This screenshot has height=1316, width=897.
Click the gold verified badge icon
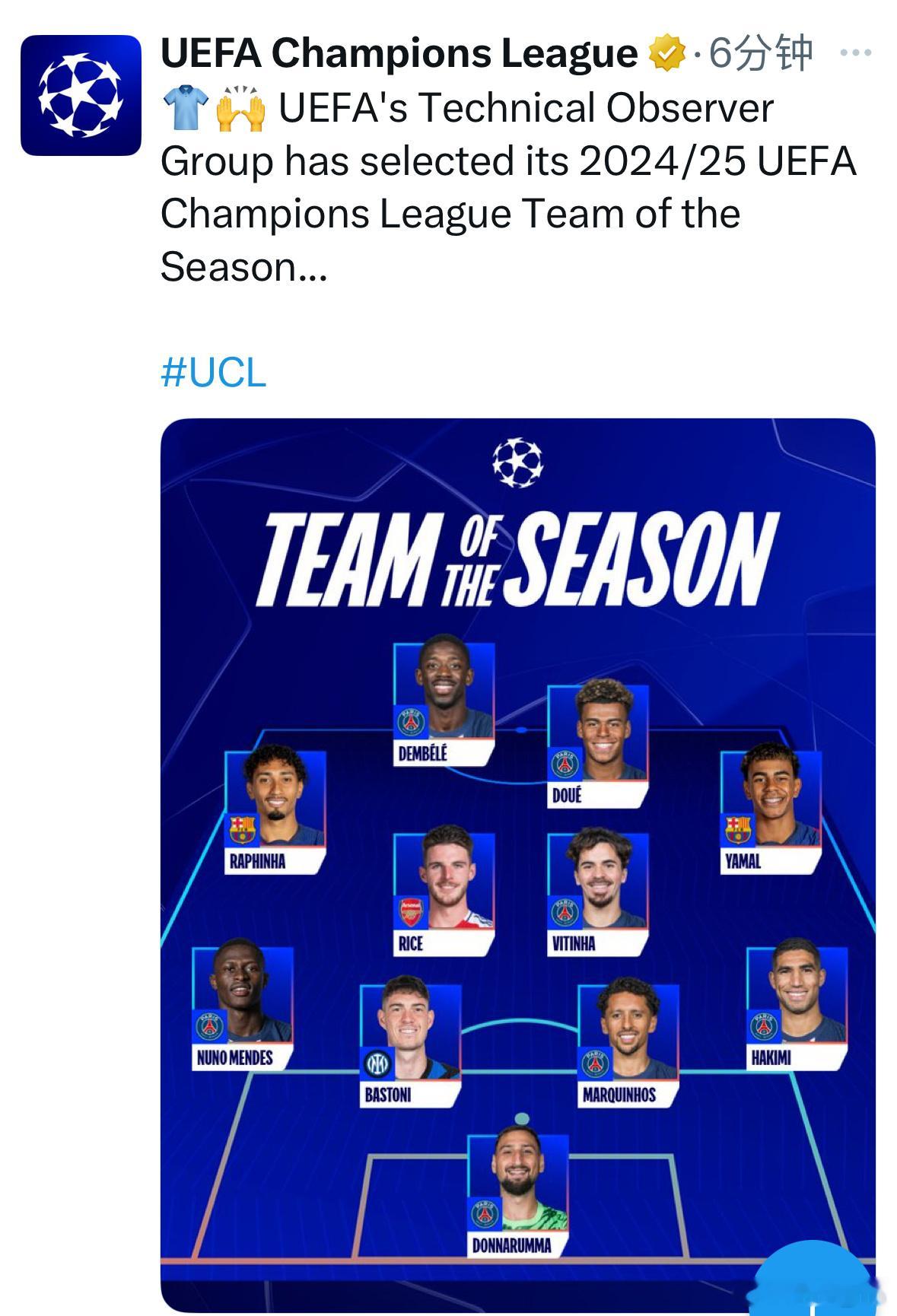666,53
